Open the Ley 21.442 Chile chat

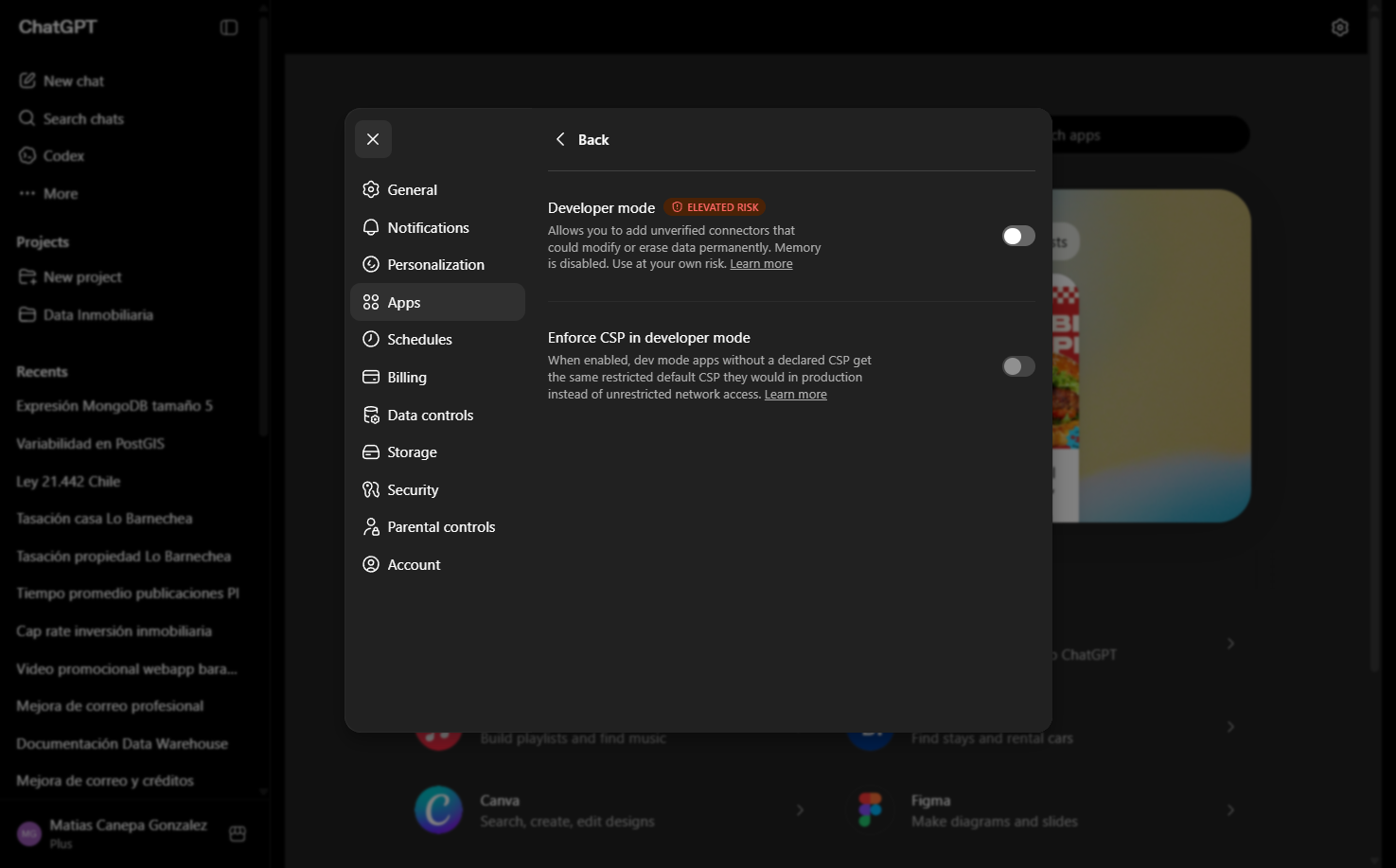[68, 482]
